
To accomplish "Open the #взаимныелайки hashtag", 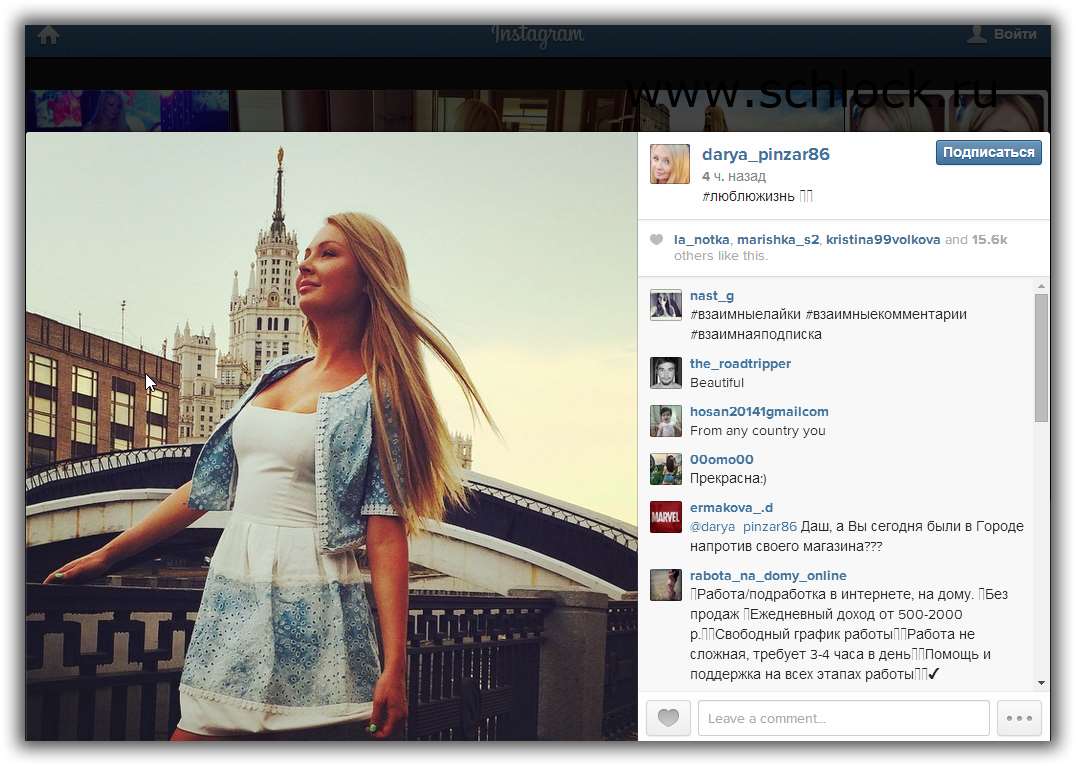I will pos(745,314).
